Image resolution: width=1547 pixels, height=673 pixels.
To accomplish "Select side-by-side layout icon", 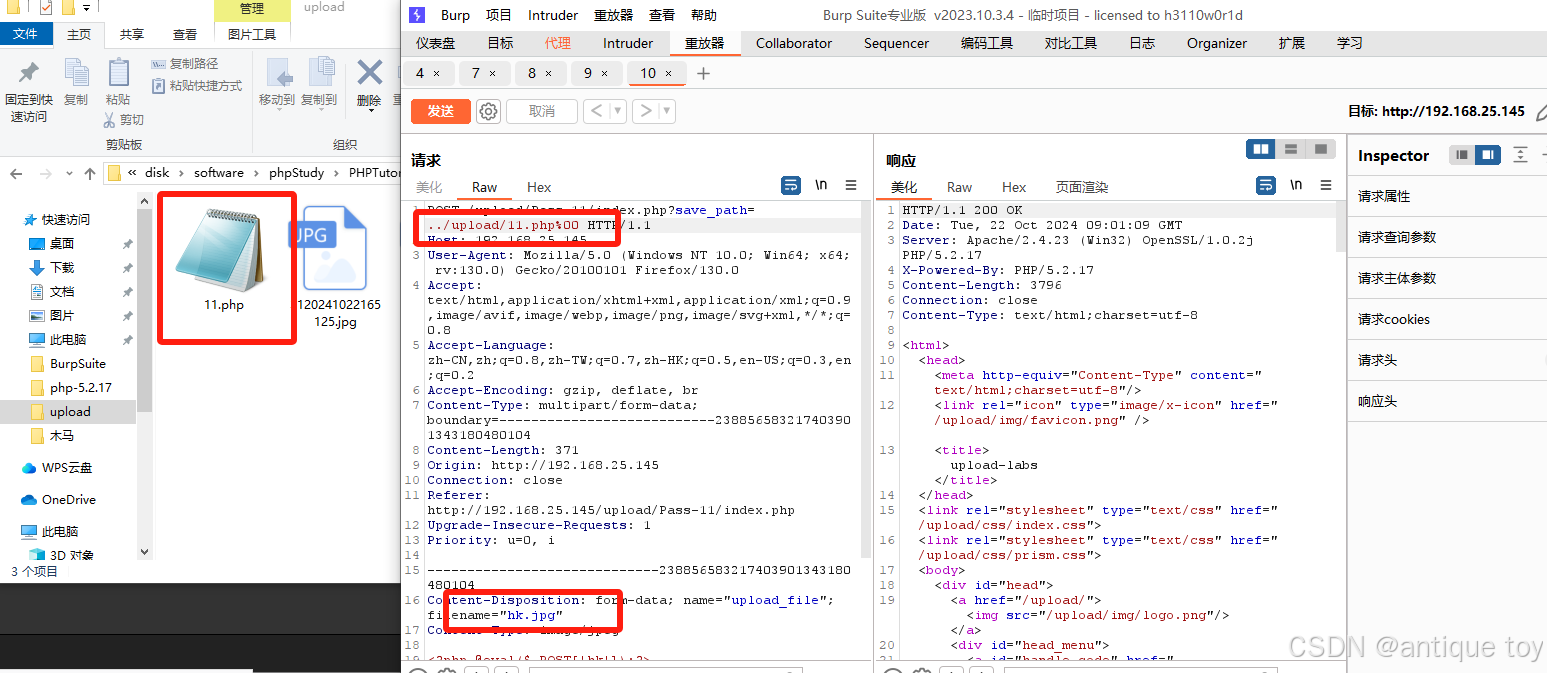I will (x=1262, y=149).
